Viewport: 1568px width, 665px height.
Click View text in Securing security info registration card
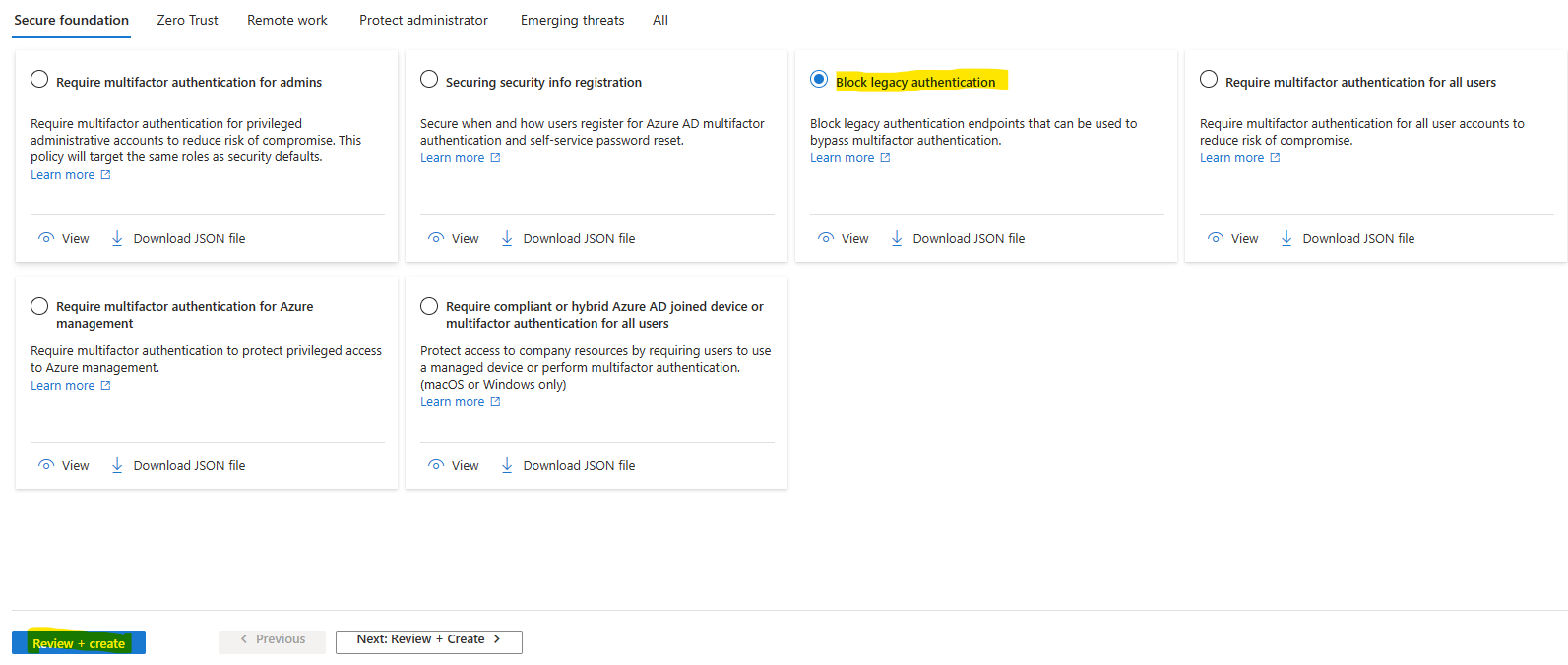point(466,239)
